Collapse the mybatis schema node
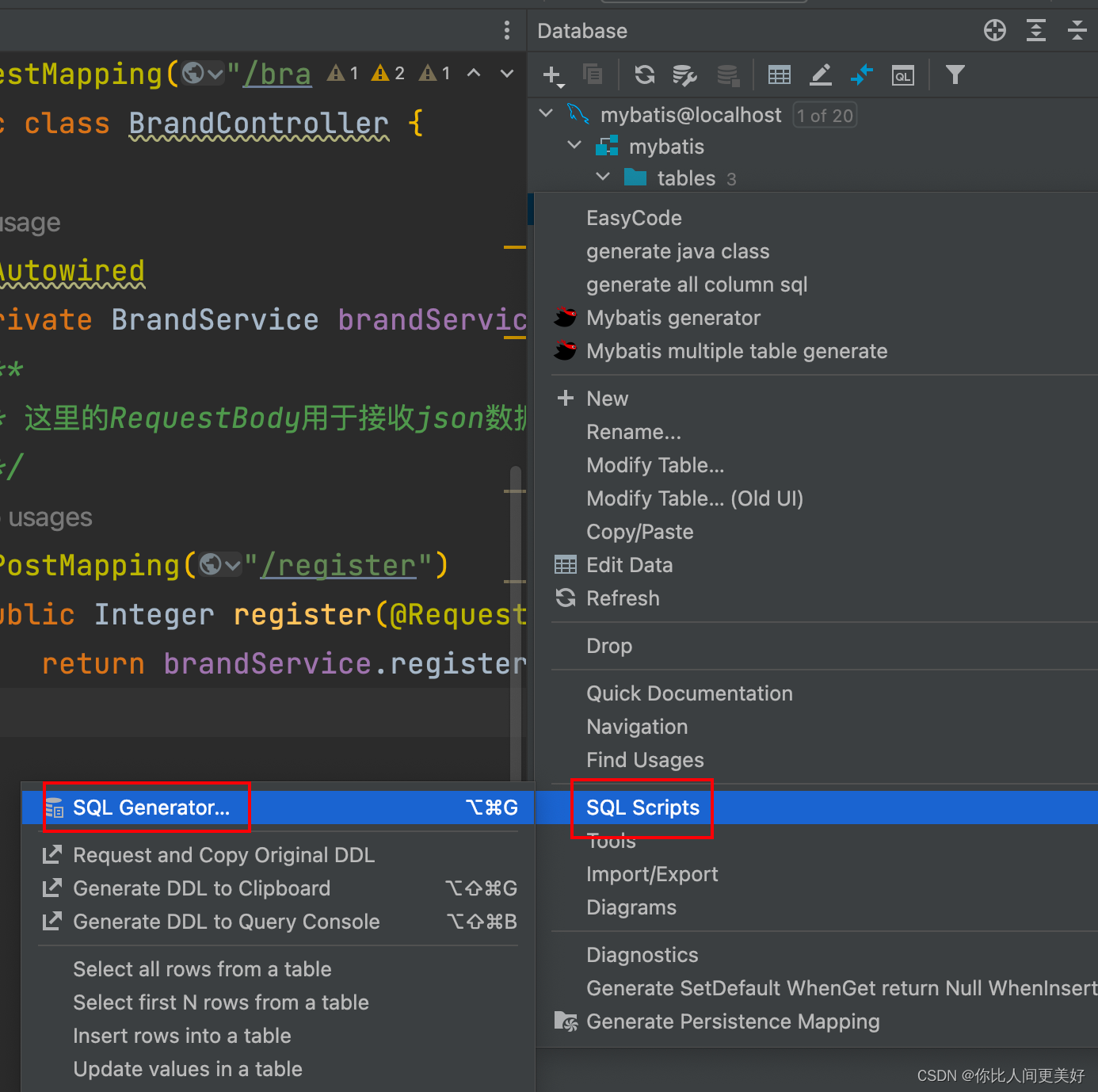 [x=574, y=145]
